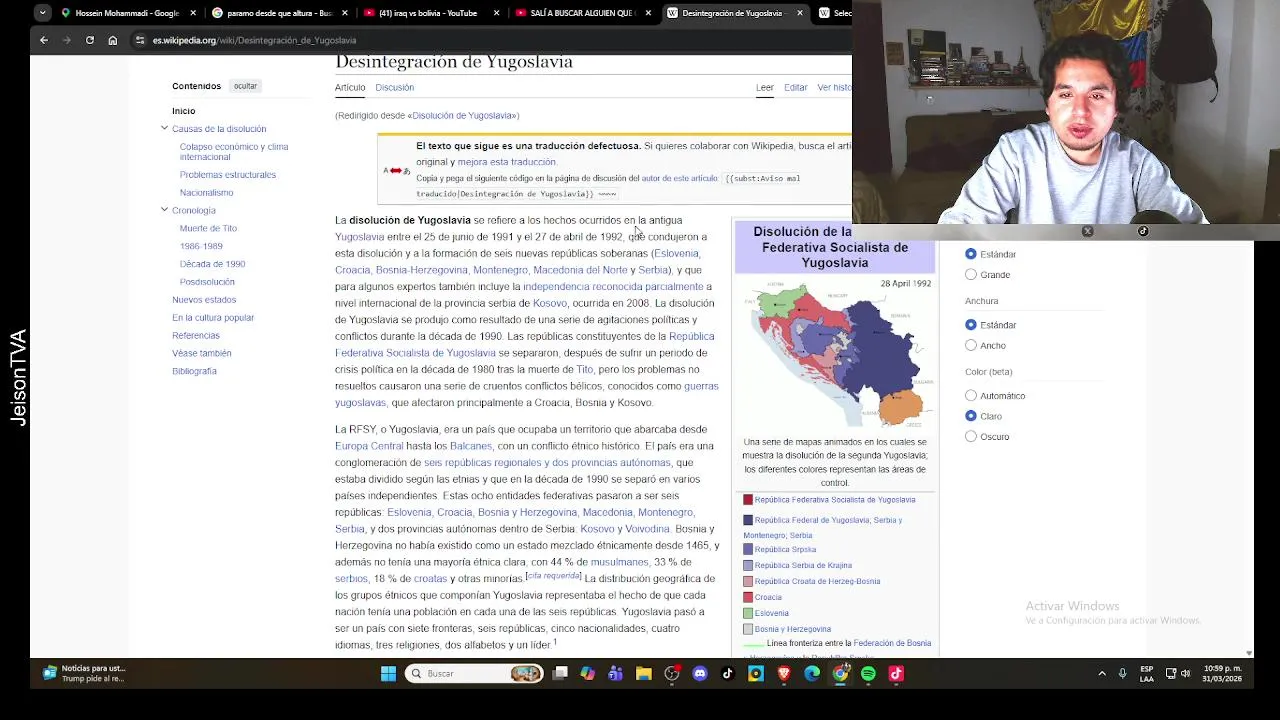
Task: Go to 'Problemas estructurales' section
Action: (x=228, y=175)
